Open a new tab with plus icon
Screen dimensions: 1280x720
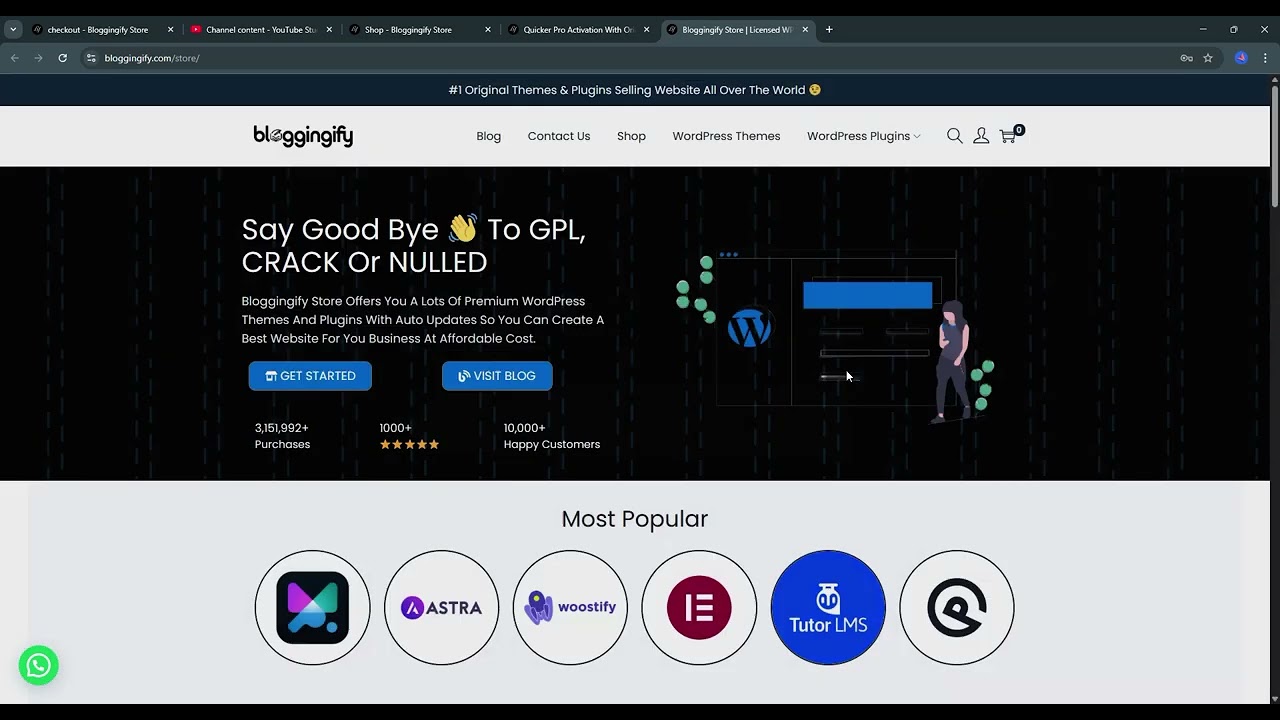click(829, 29)
